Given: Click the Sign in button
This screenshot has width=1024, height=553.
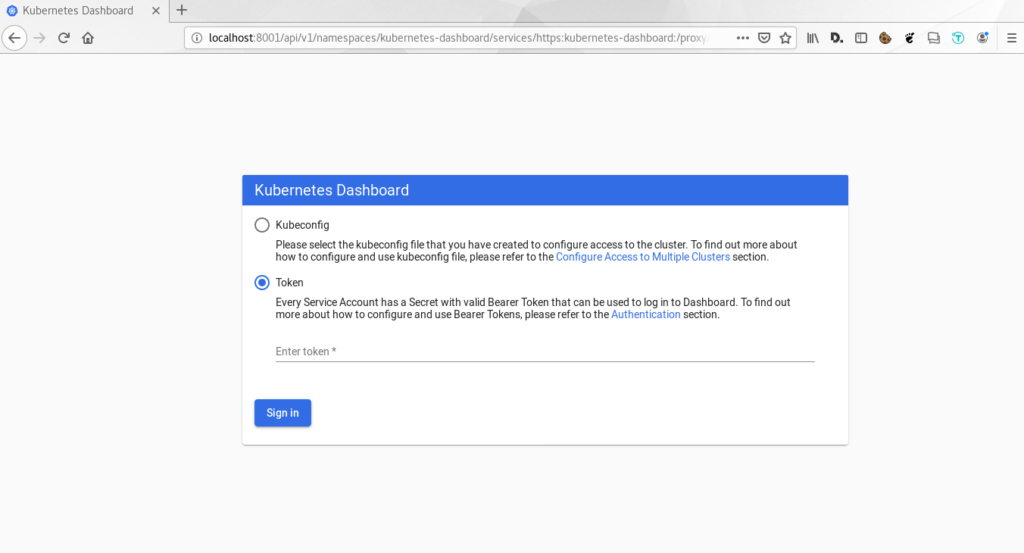Looking at the screenshot, I should click(x=283, y=413).
